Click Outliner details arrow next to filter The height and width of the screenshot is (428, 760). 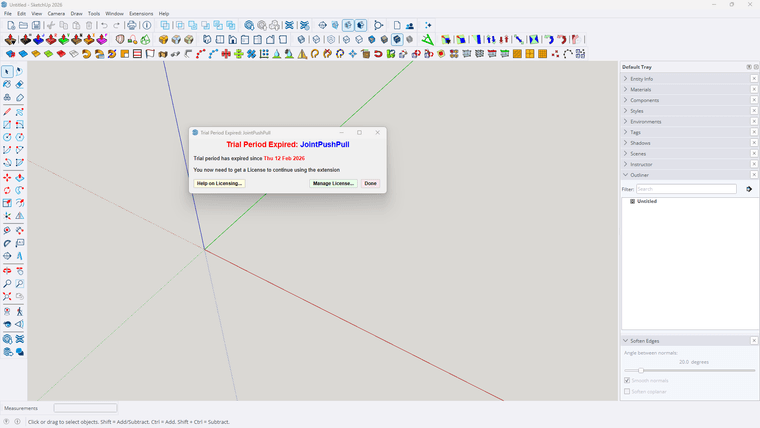pyautogui.click(x=749, y=189)
